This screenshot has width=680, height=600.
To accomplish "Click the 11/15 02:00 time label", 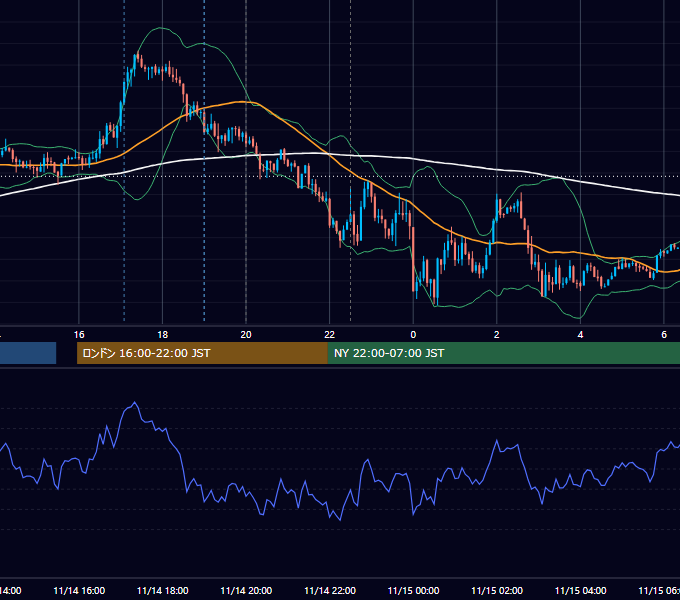I will (497, 591).
